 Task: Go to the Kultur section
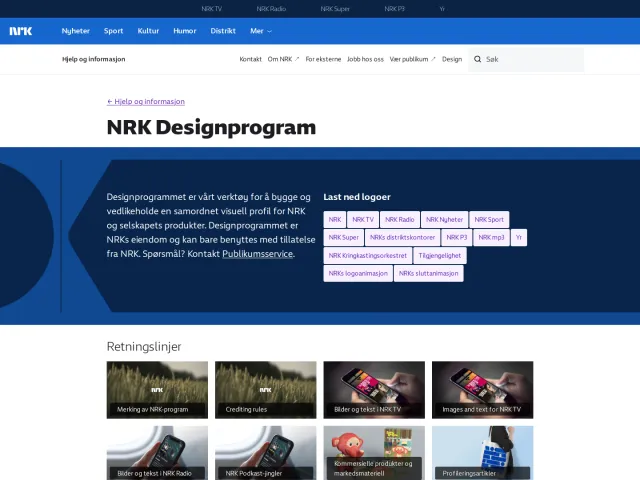pos(148,31)
